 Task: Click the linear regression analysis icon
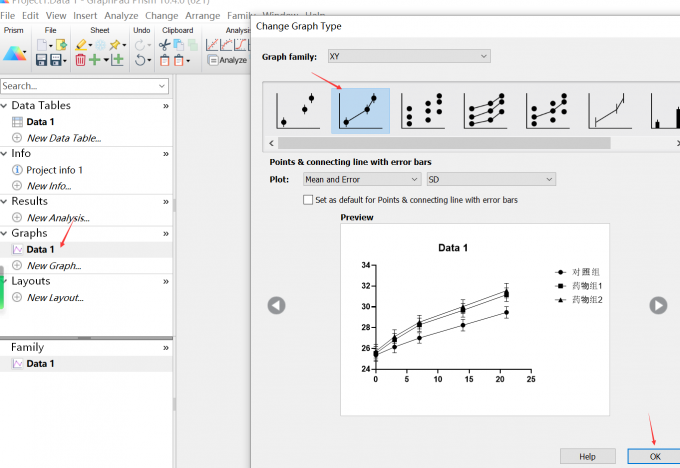pos(212,45)
